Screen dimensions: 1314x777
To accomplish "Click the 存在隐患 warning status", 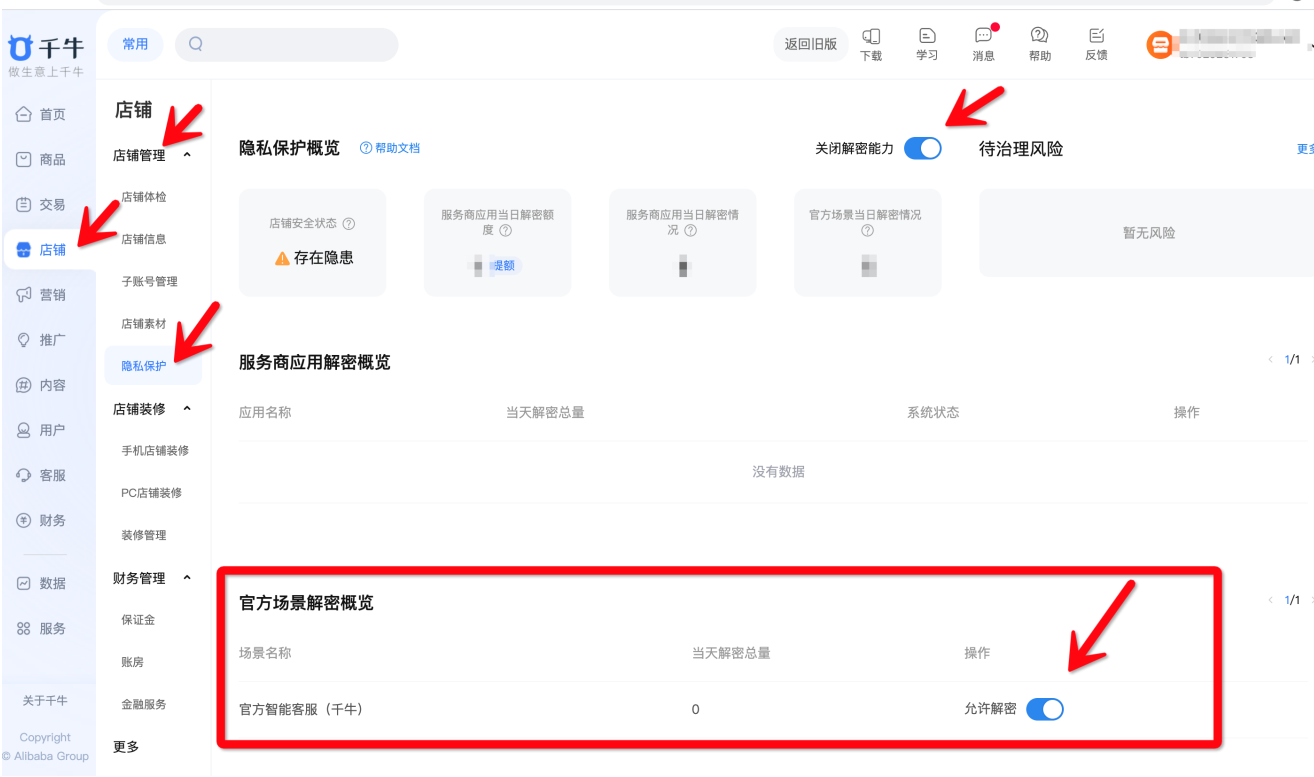I will coord(314,258).
